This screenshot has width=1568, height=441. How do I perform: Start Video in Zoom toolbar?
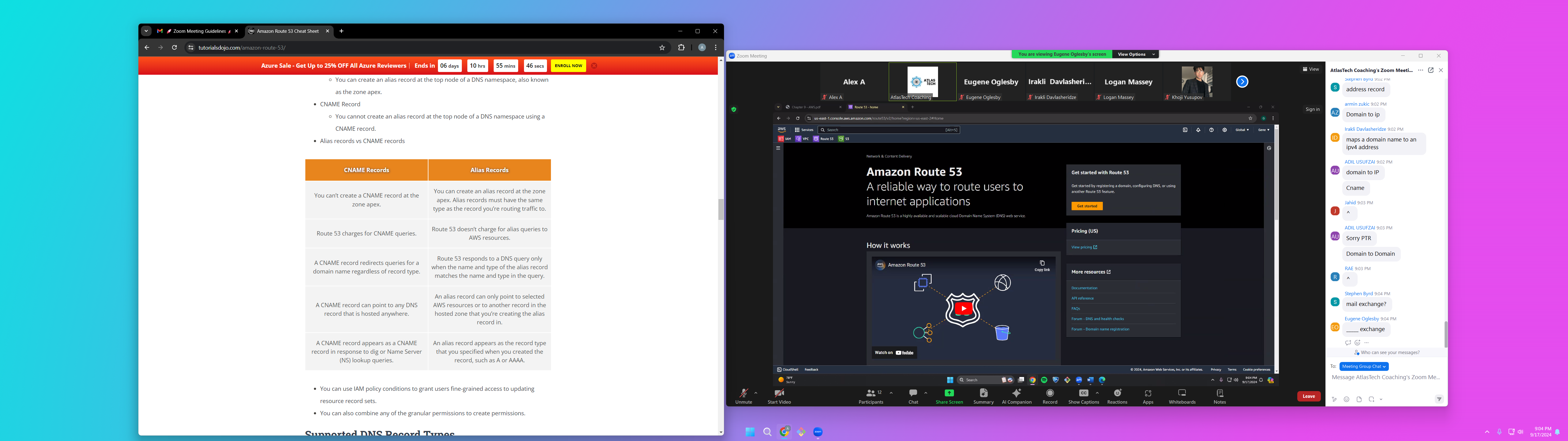(778, 394)
